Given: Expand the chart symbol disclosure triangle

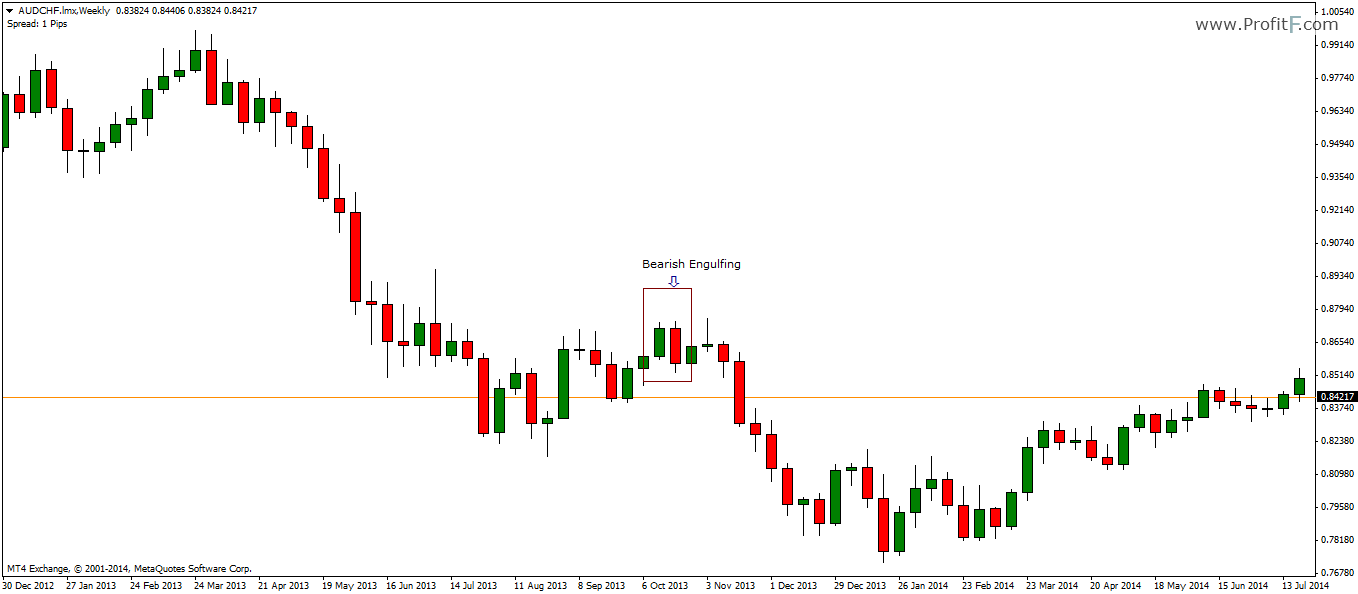Looking at the screenshot, I should click(10, 9).
